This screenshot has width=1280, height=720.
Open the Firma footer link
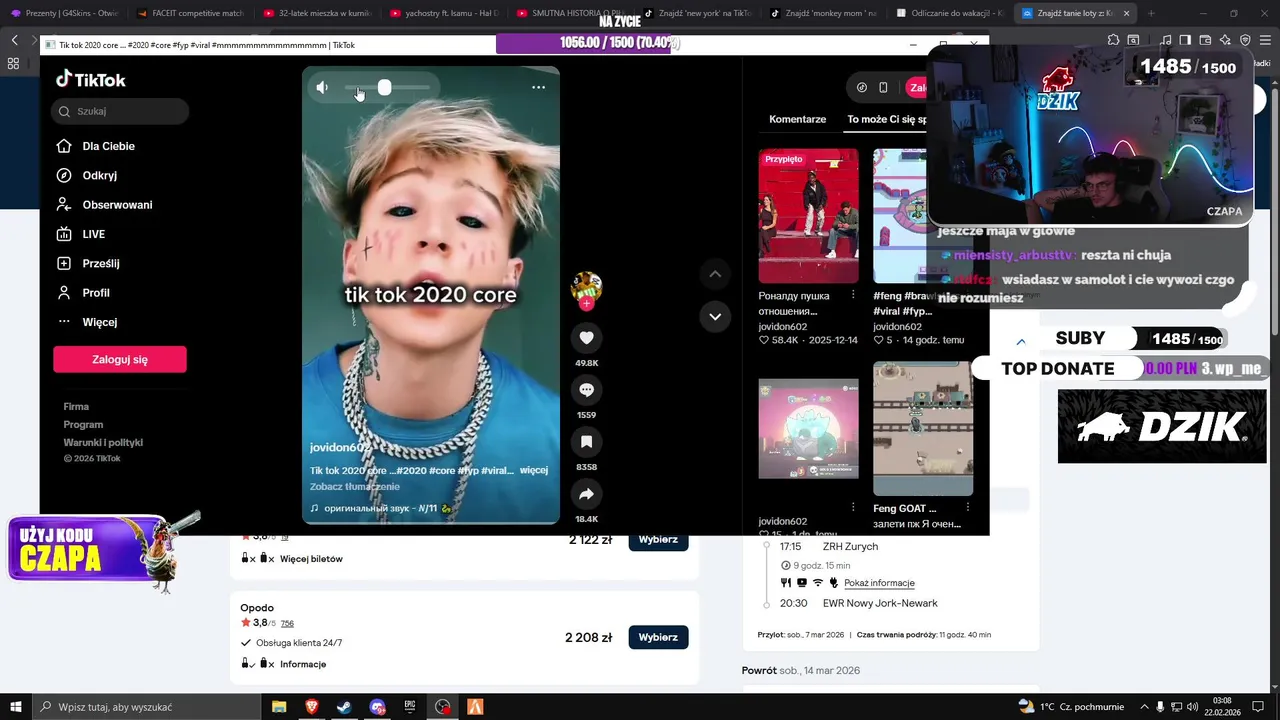pyautogui.click(x=76, y=407)
